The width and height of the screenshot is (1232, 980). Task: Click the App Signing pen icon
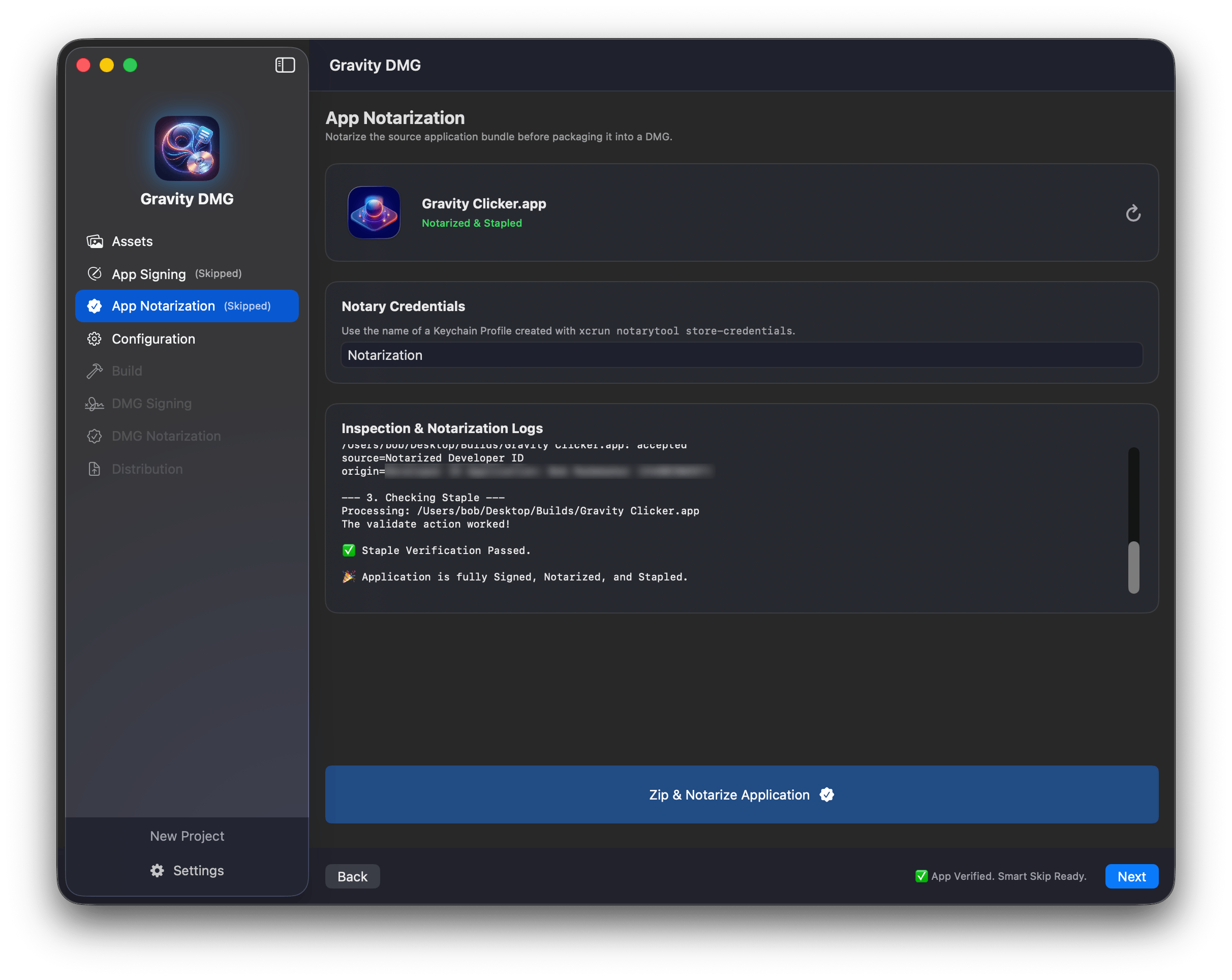(x=95, y=273)
